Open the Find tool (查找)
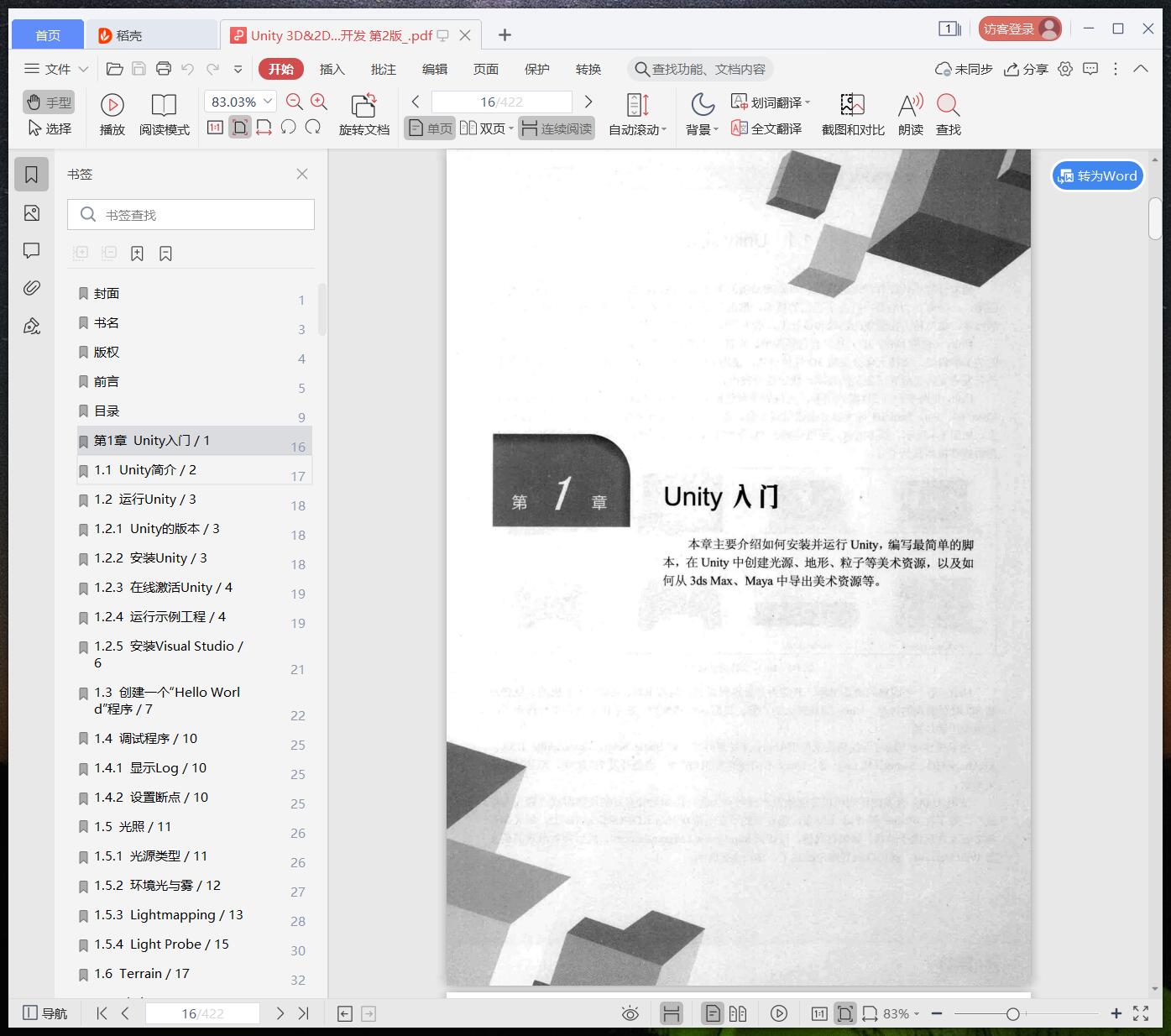The image size is (1171, 1036). (949, 115)
